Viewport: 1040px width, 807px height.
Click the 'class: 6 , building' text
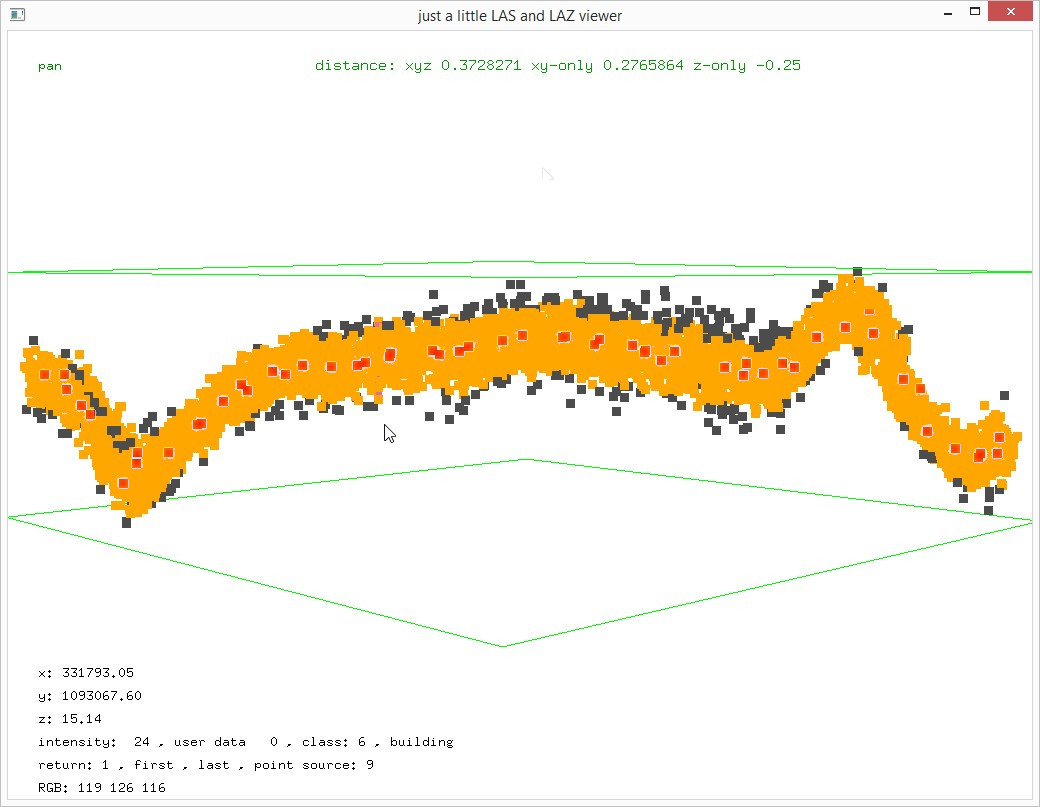pos(377,742)
